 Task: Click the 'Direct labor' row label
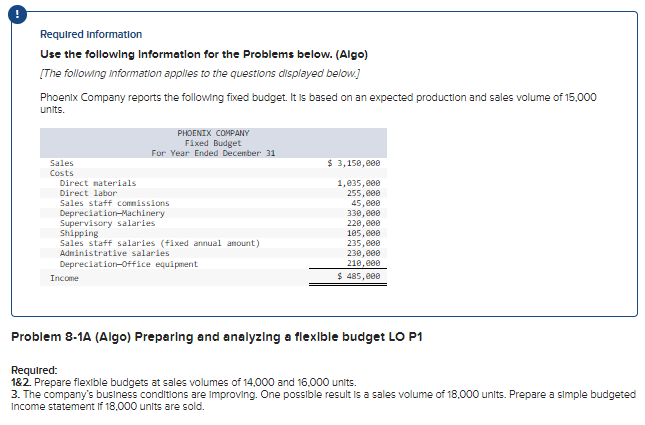88,193
